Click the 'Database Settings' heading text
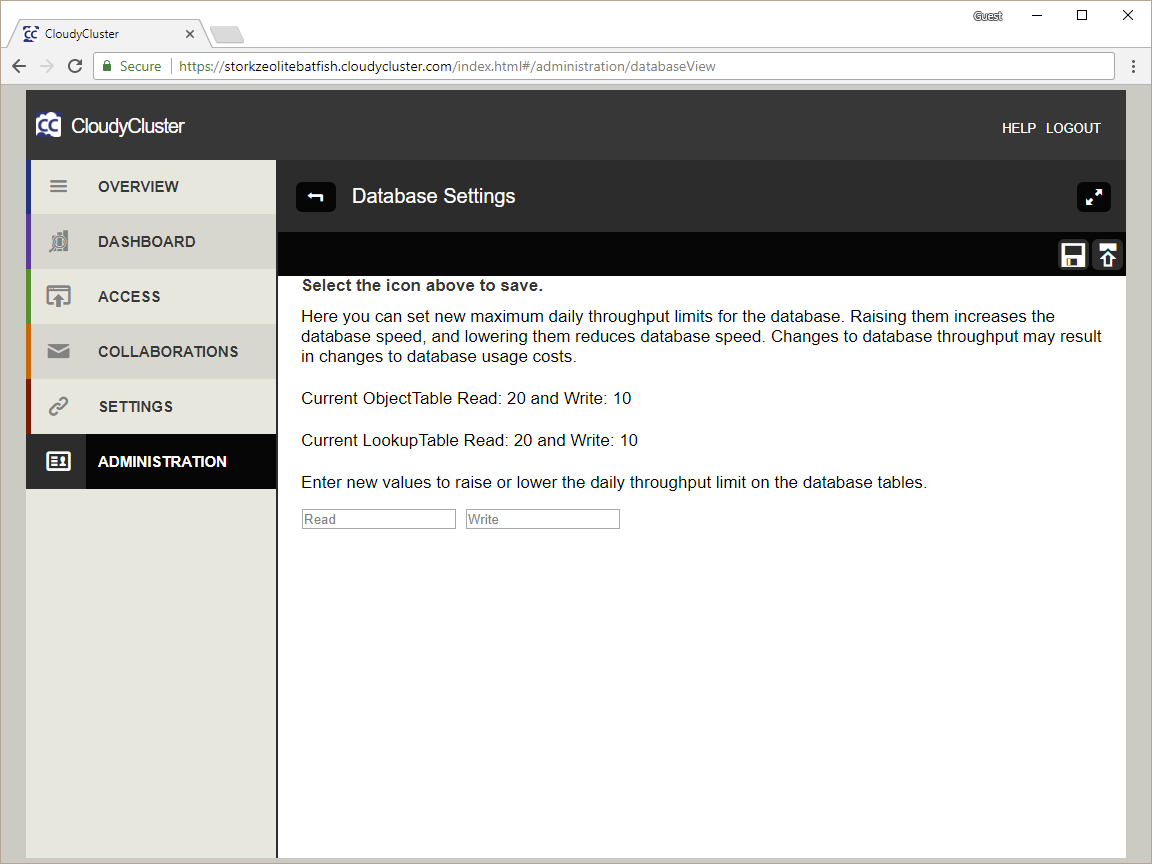This screenshot has width=1152, height=864. 433,196
